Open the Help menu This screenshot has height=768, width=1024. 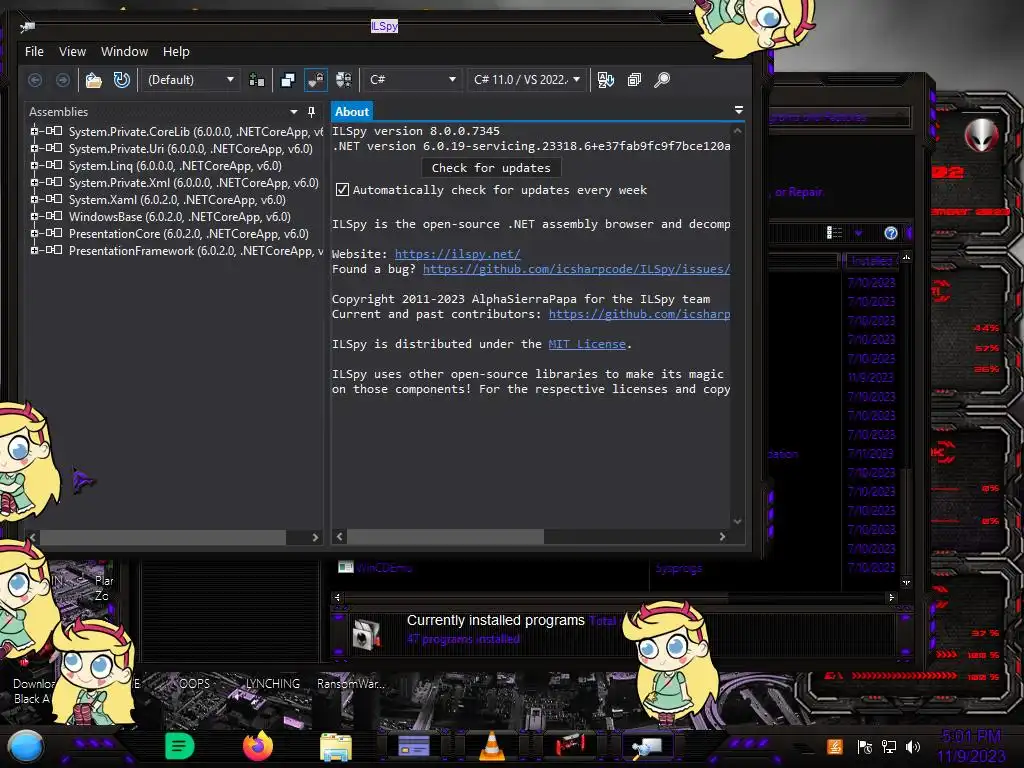[x=176, y=52]
